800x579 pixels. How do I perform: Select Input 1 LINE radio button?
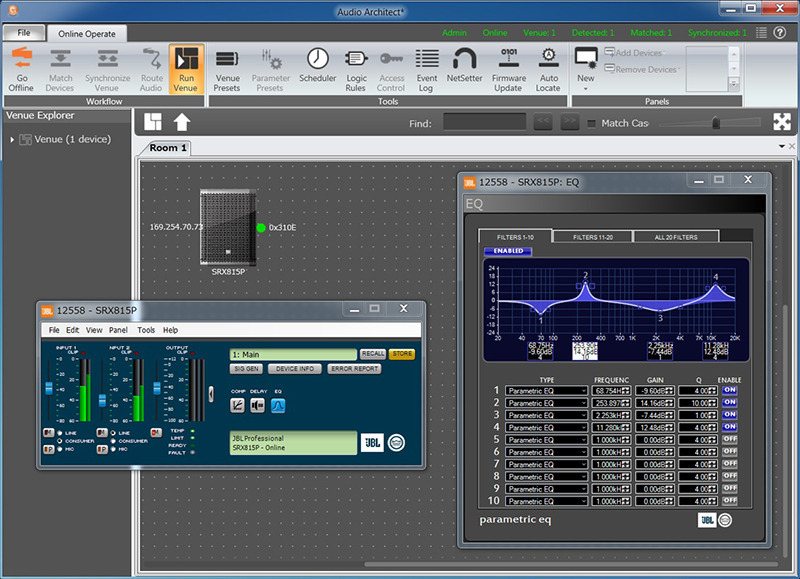60,433
